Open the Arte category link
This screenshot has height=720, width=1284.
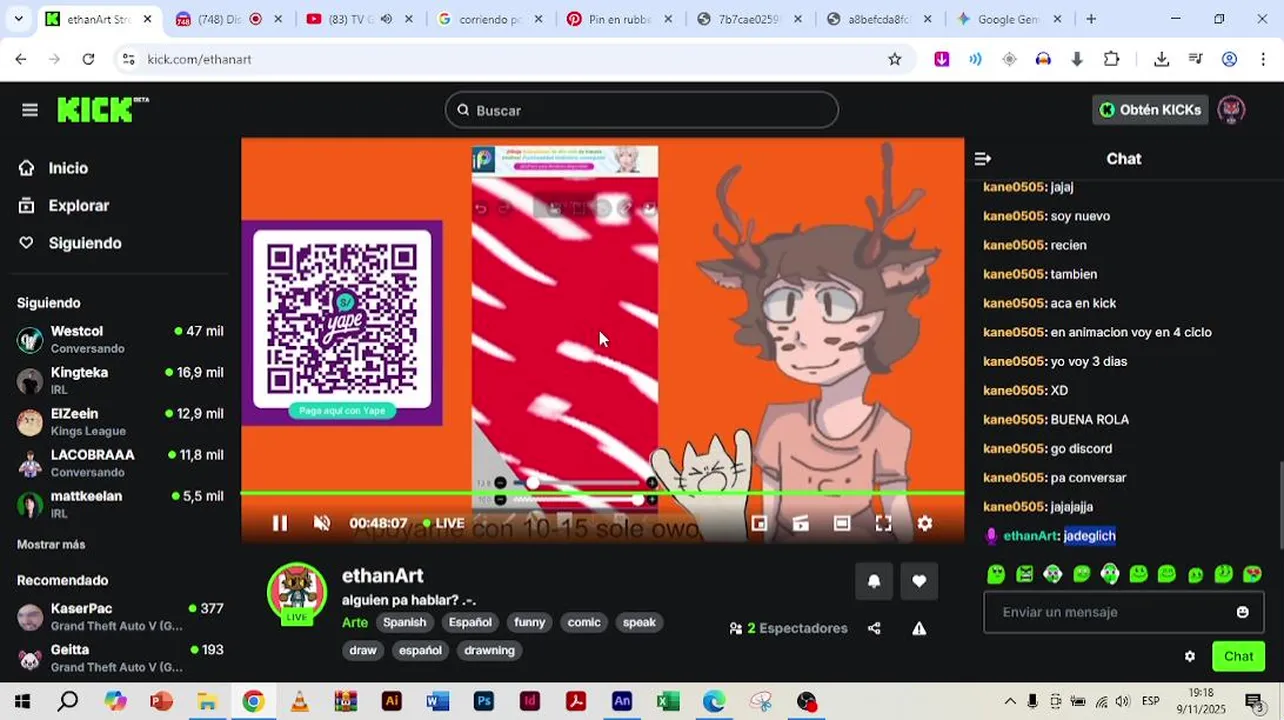pyautogui.click(x=355, y=622)
